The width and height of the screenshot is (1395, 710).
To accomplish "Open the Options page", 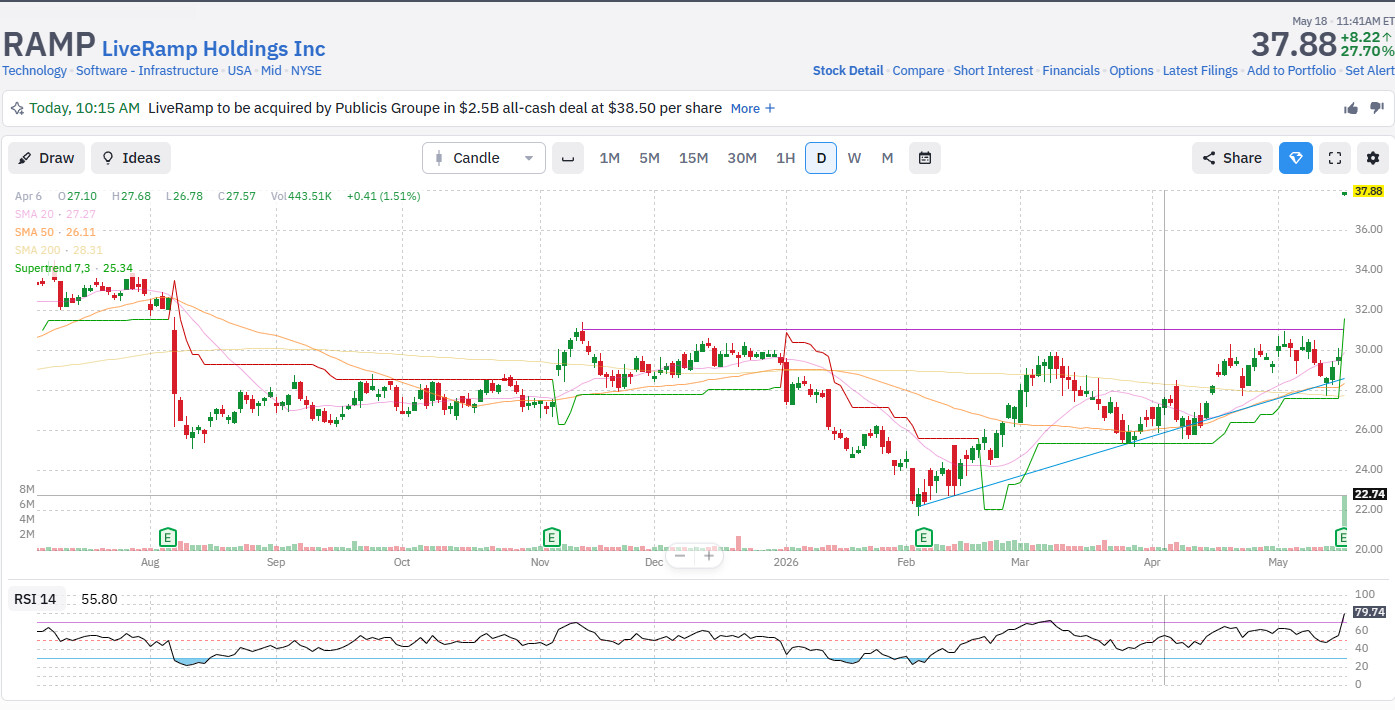I will pyautogui.click(x=1131, y=71).
